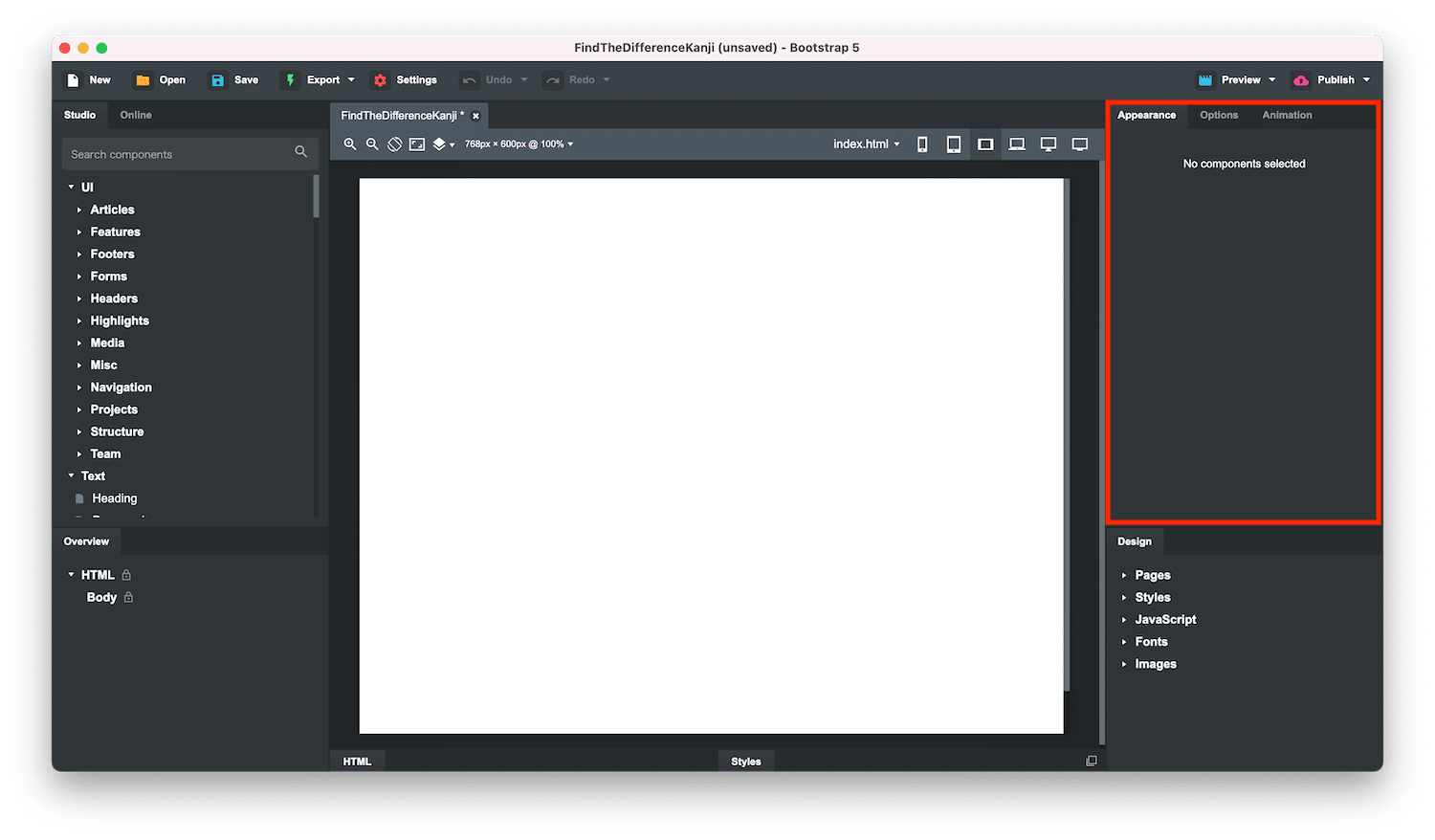This screenshot has height=840, width=1435.
Task: Click the zoom out magnifier icon
Action: 372,144
